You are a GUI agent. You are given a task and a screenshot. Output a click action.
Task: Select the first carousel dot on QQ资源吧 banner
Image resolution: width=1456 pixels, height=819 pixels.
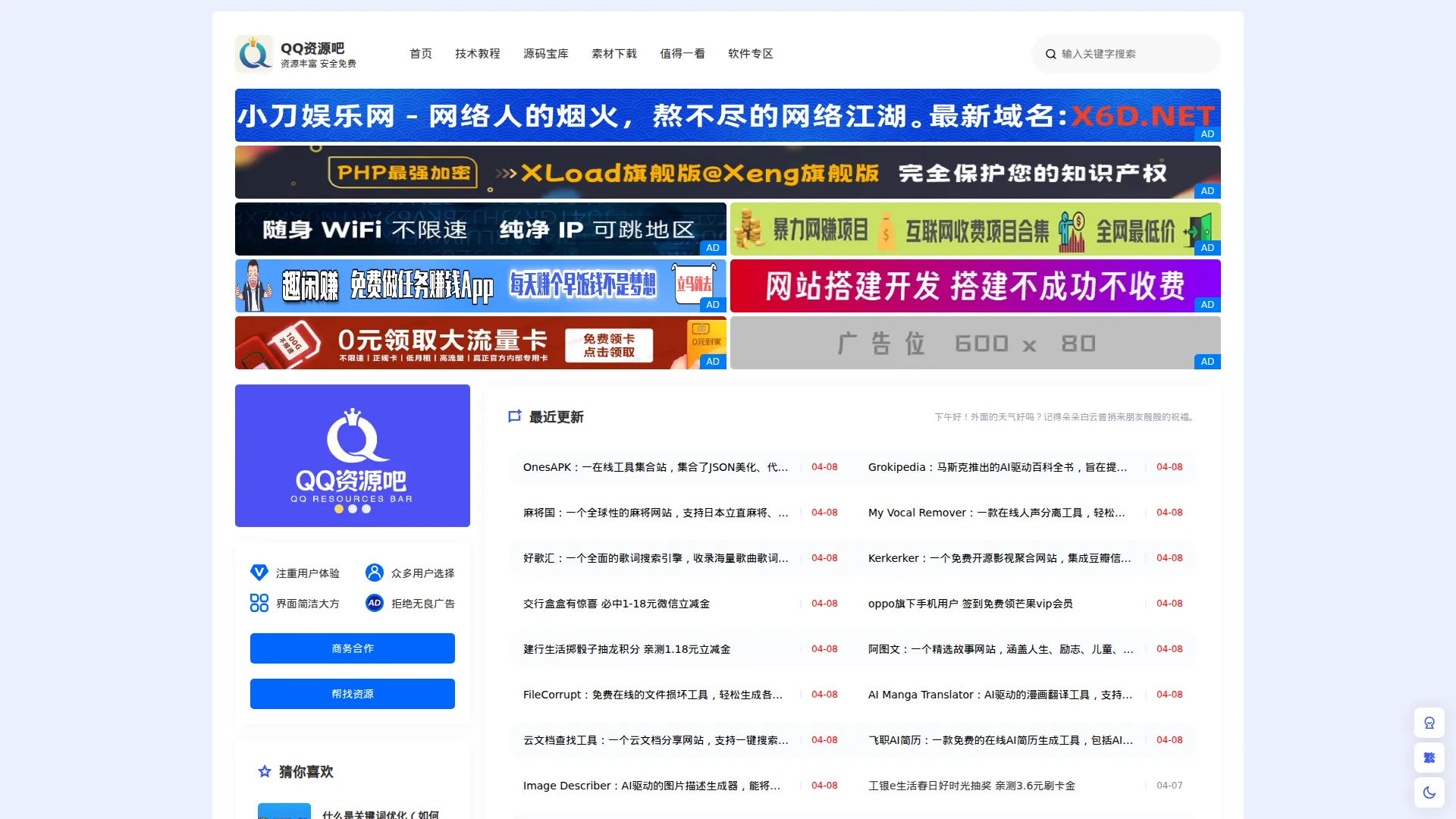(339, 509)
